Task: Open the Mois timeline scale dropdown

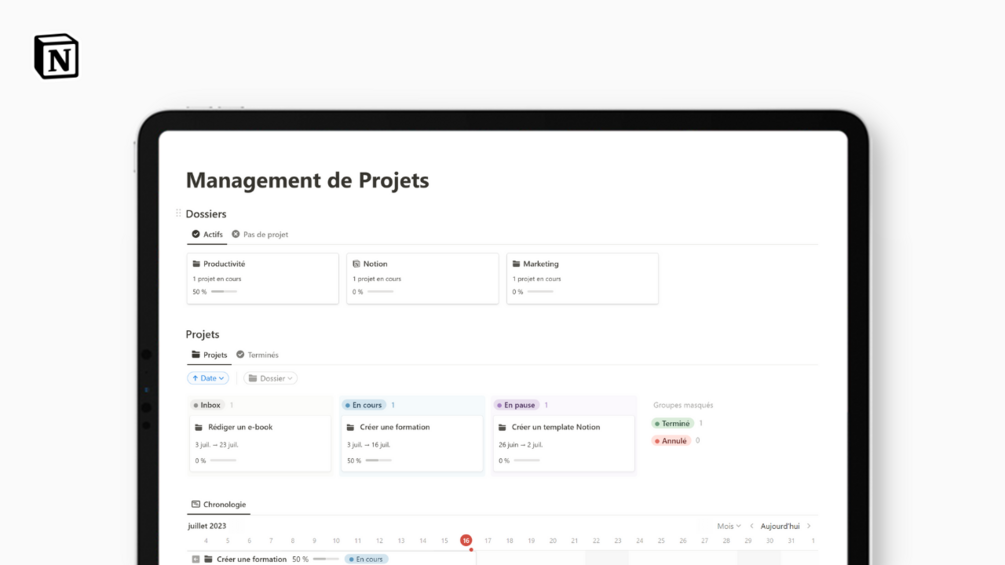Action: [729, 526]
